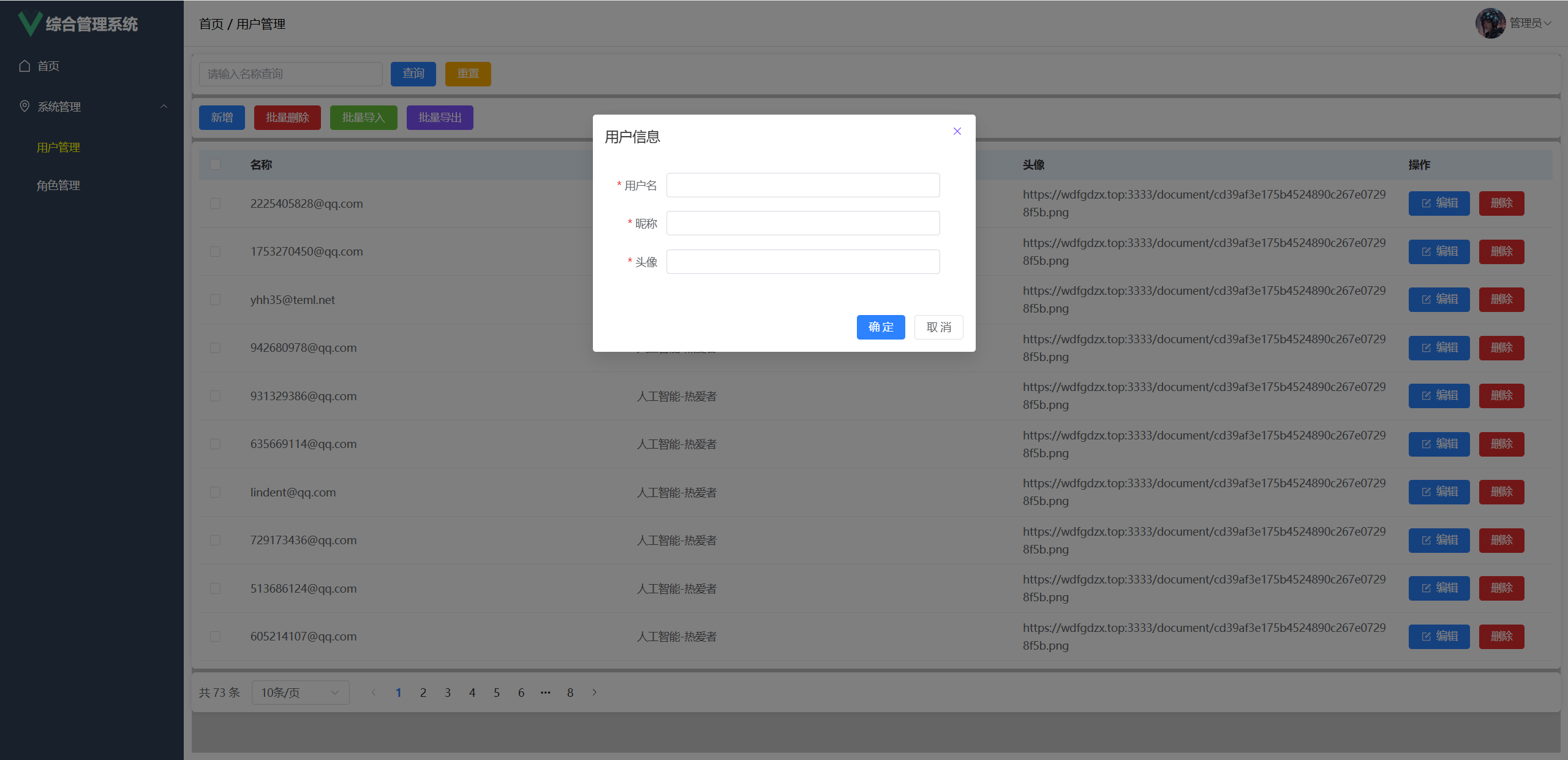
Task: Click into the 用户名 input field
Action: tap(802, 185)
